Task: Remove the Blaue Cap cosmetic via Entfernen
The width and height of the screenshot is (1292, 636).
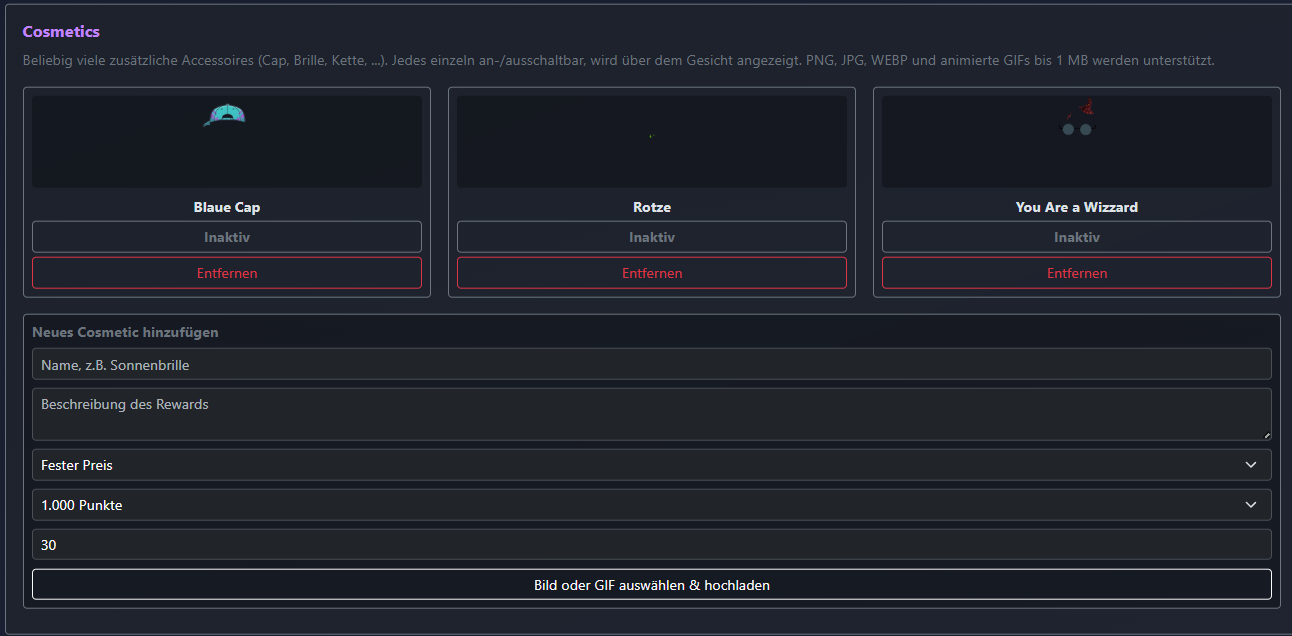Action: click(227, 273)
